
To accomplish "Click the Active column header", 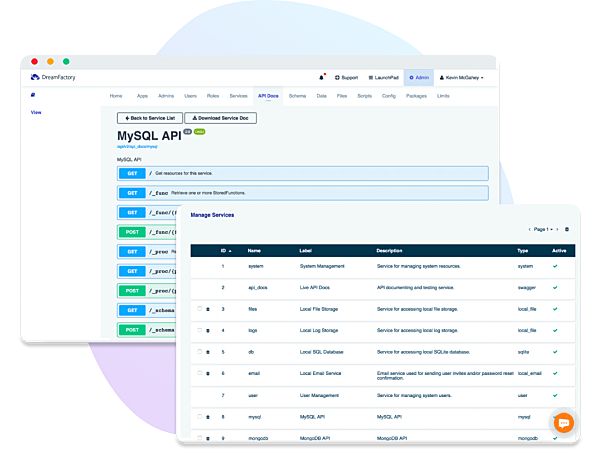I will click(x=559, y=251).
